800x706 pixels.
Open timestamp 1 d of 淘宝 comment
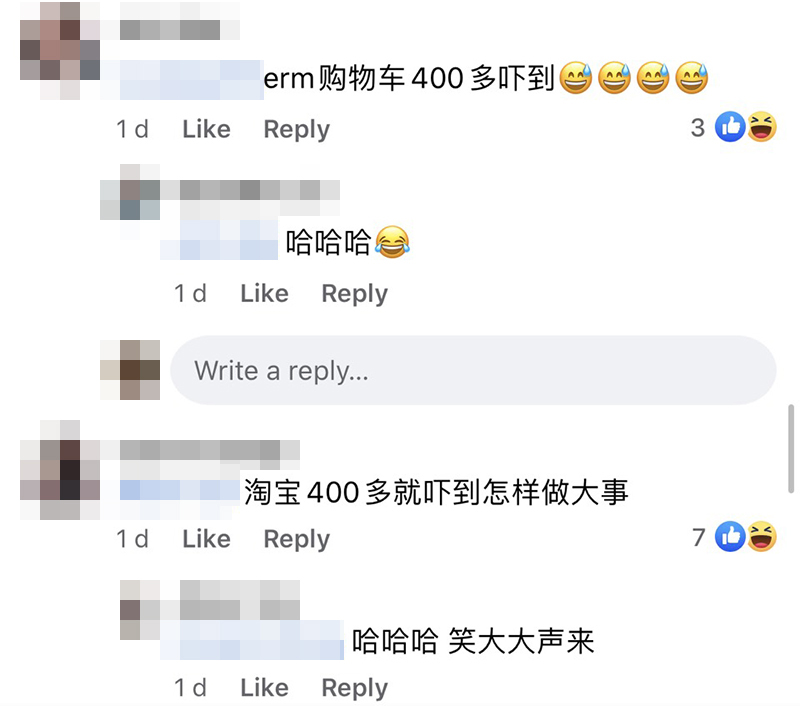pos(132,539)
